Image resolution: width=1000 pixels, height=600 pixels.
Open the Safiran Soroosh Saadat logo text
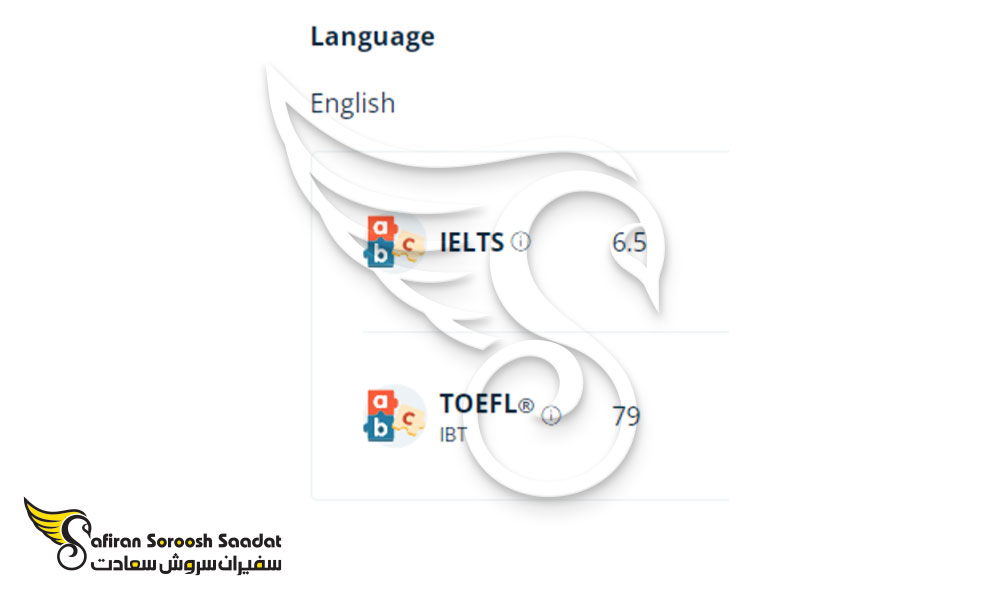tap(186, 541)
